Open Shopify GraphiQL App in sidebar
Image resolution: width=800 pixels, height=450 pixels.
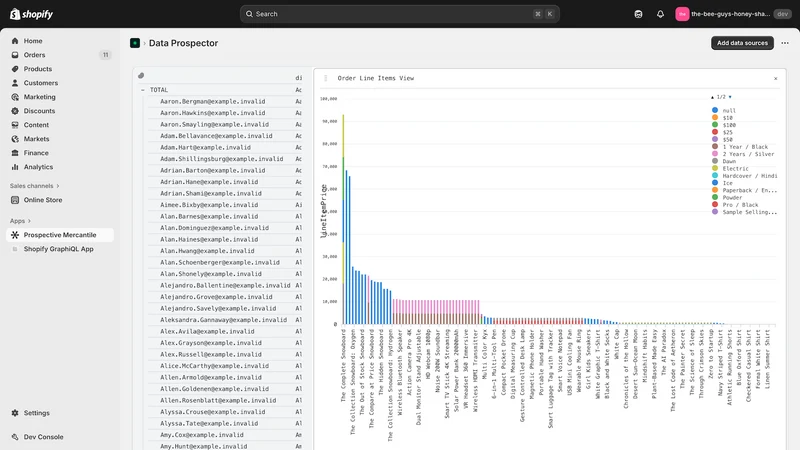60,249
